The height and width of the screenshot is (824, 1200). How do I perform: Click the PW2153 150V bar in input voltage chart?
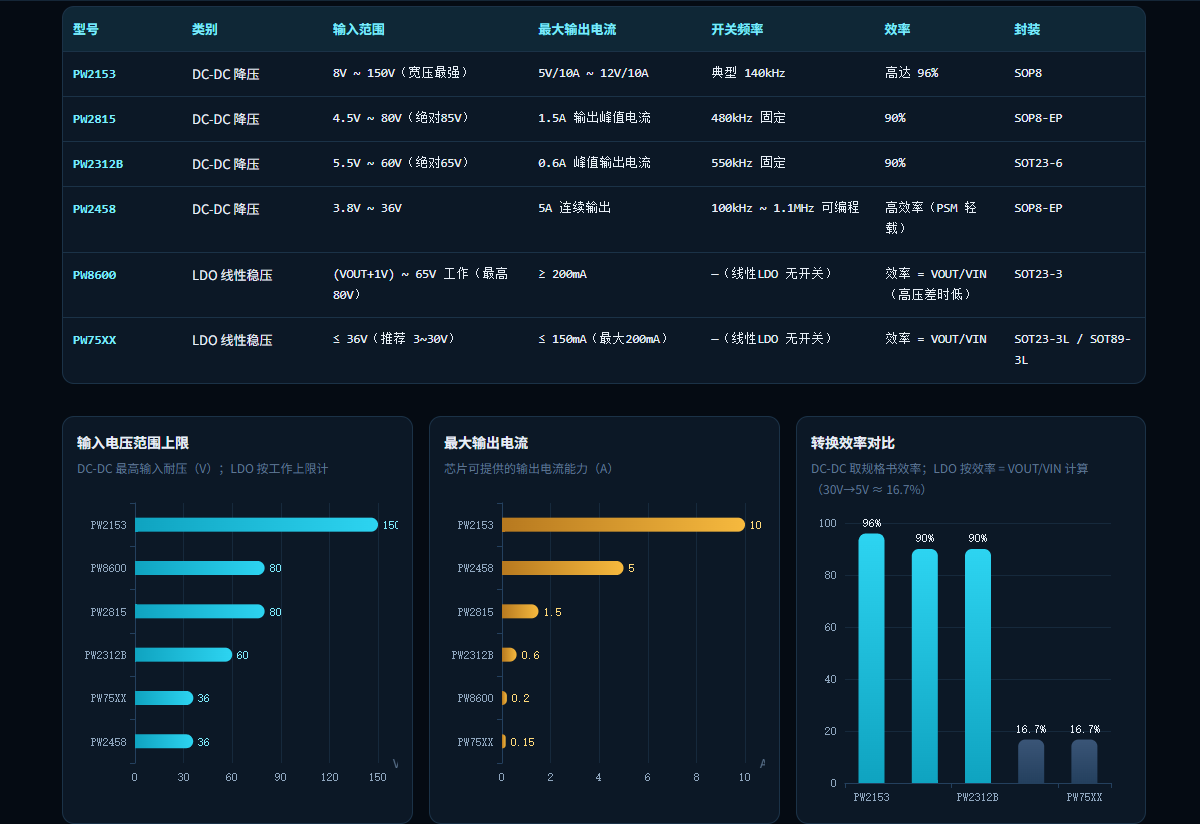[256, 525]
